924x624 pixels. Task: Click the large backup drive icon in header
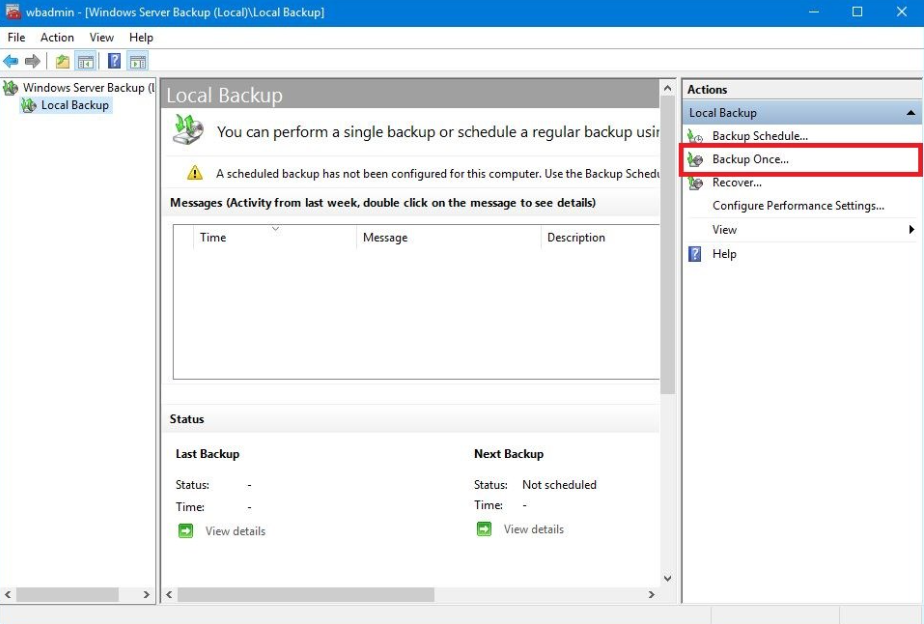(188, 130)
